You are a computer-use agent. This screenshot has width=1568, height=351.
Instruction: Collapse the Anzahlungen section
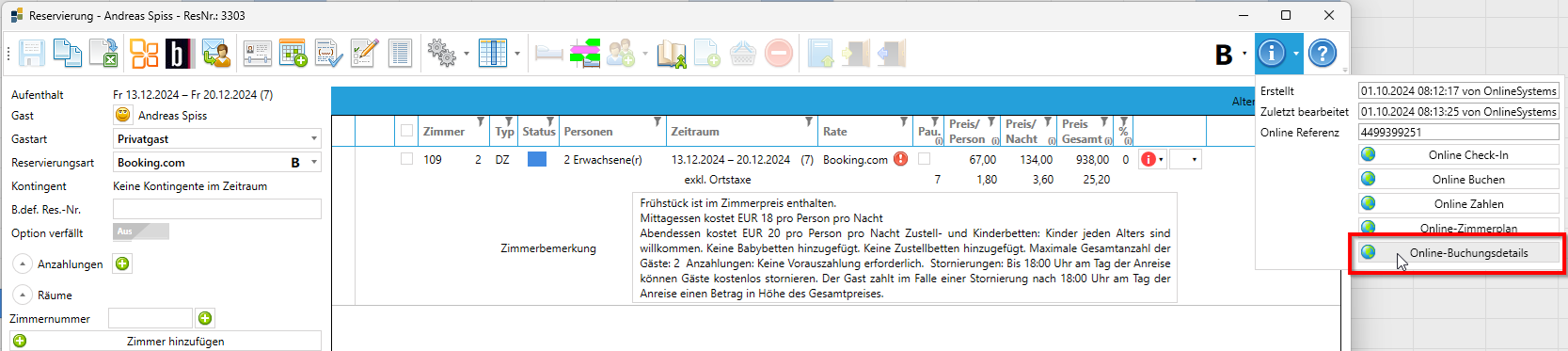pyautogui.click(x=23, y=264)
